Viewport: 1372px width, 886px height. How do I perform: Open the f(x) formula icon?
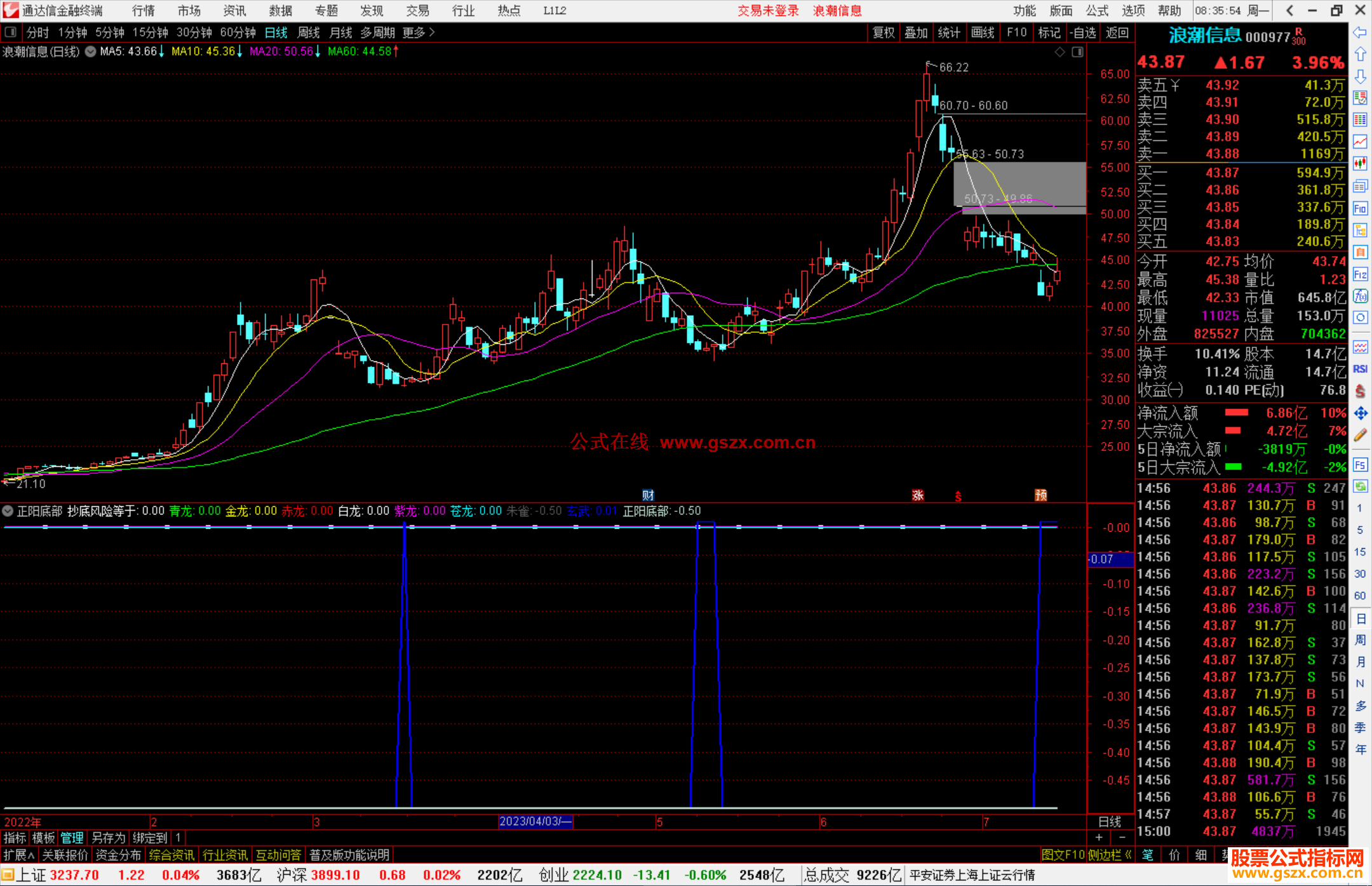(1360, 296)
